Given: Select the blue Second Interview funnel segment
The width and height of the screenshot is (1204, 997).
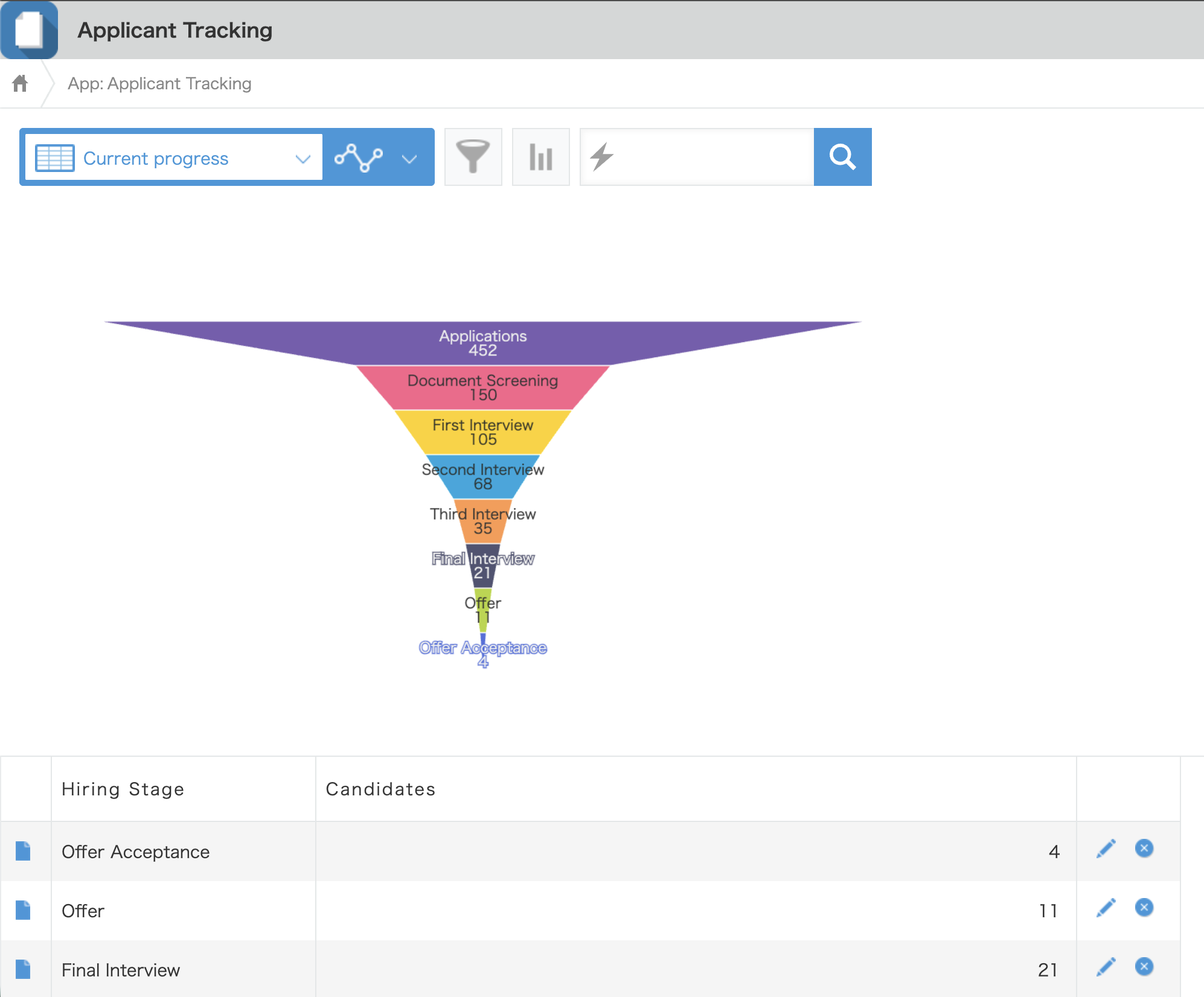Looking at the screenshot, I should pyautogui.click(x=483, y=477).
